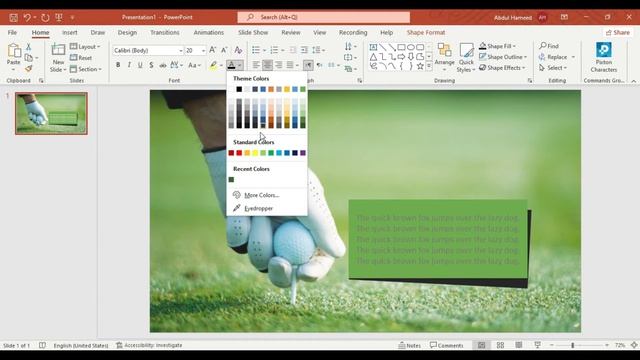Open the Arrange menu

point(444,57)
